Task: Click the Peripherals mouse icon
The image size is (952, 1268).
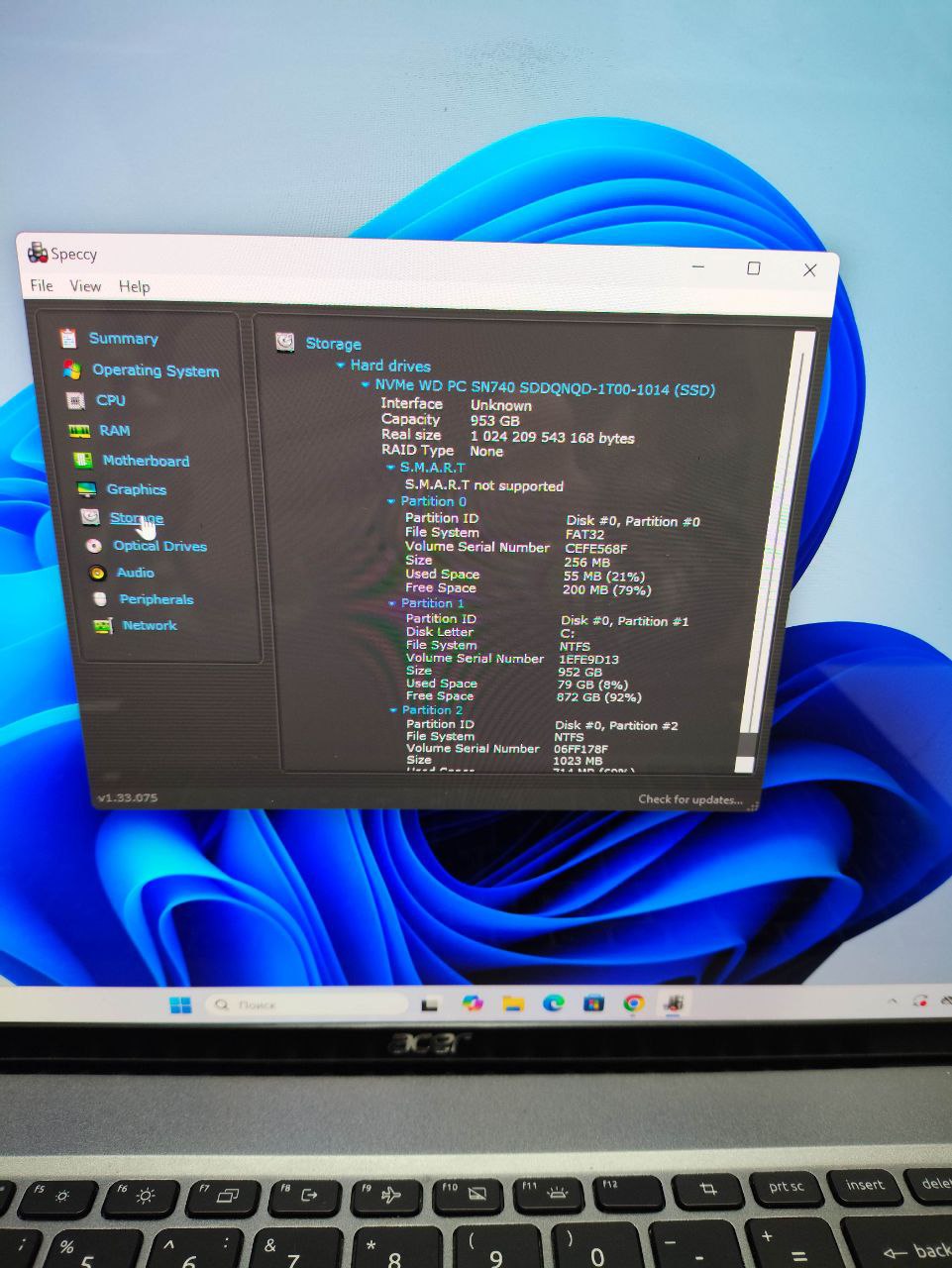Action: point(100,599)
